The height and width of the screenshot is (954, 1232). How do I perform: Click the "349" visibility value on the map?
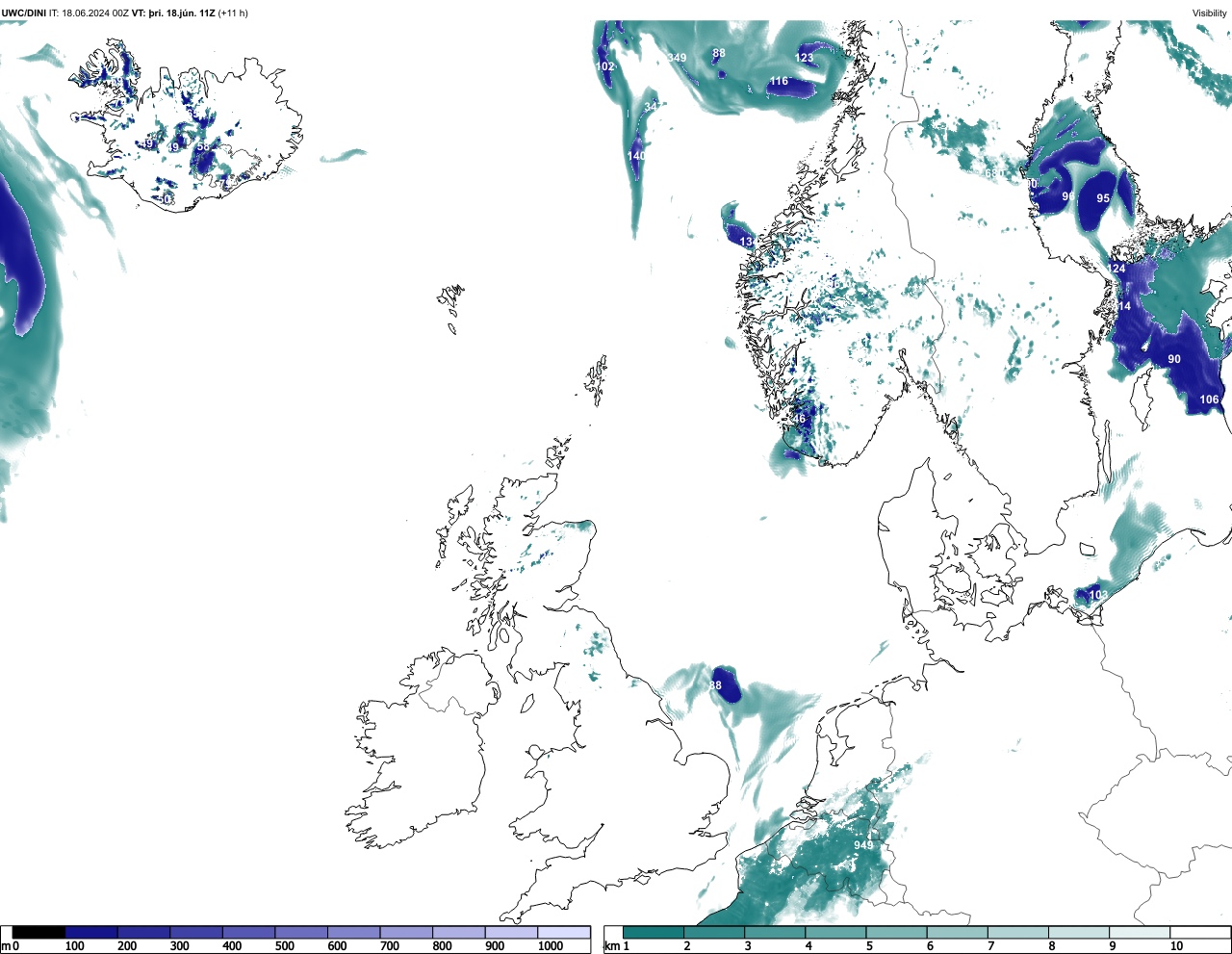[x=677, y=58]
